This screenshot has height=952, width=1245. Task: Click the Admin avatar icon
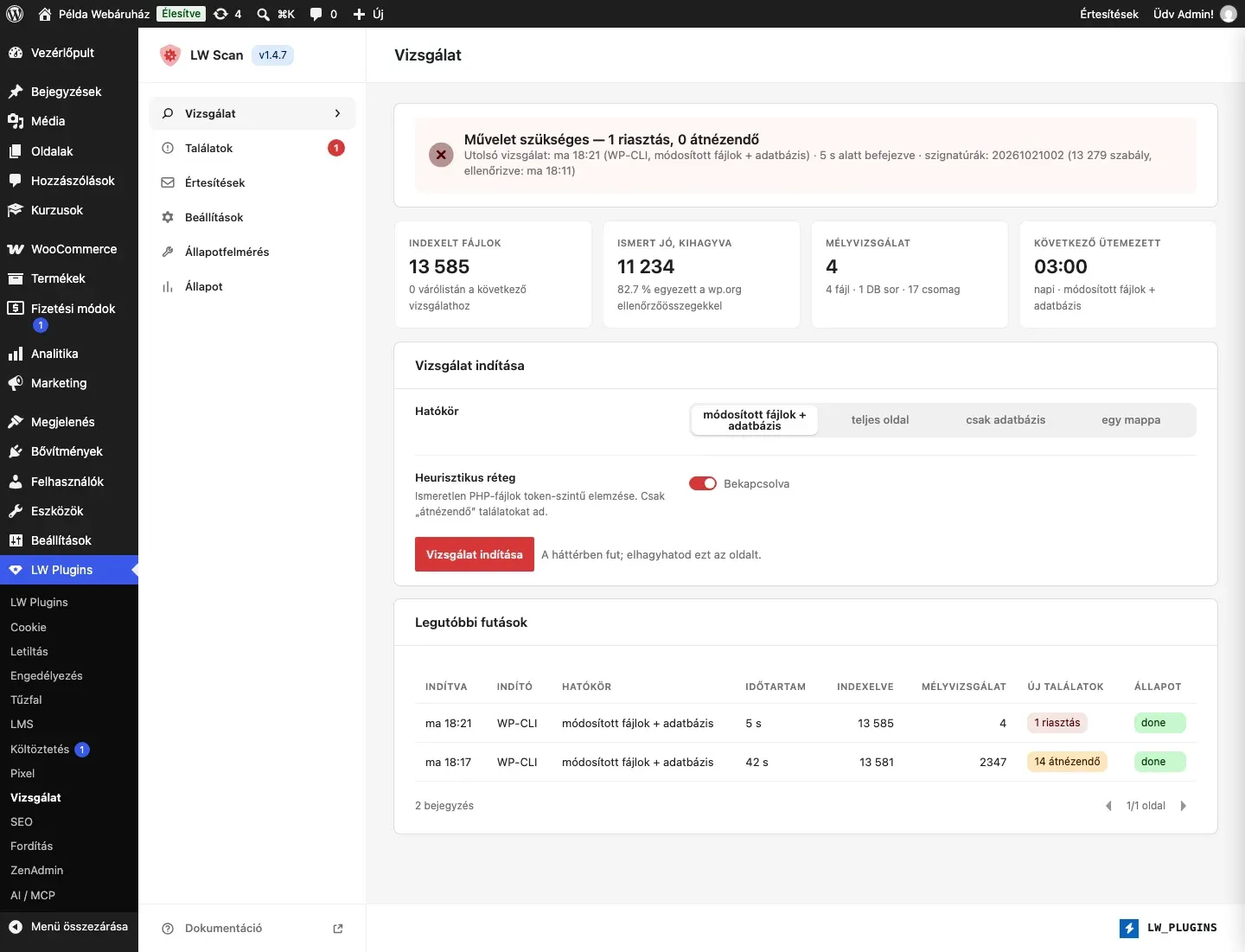pos(1229,14)
